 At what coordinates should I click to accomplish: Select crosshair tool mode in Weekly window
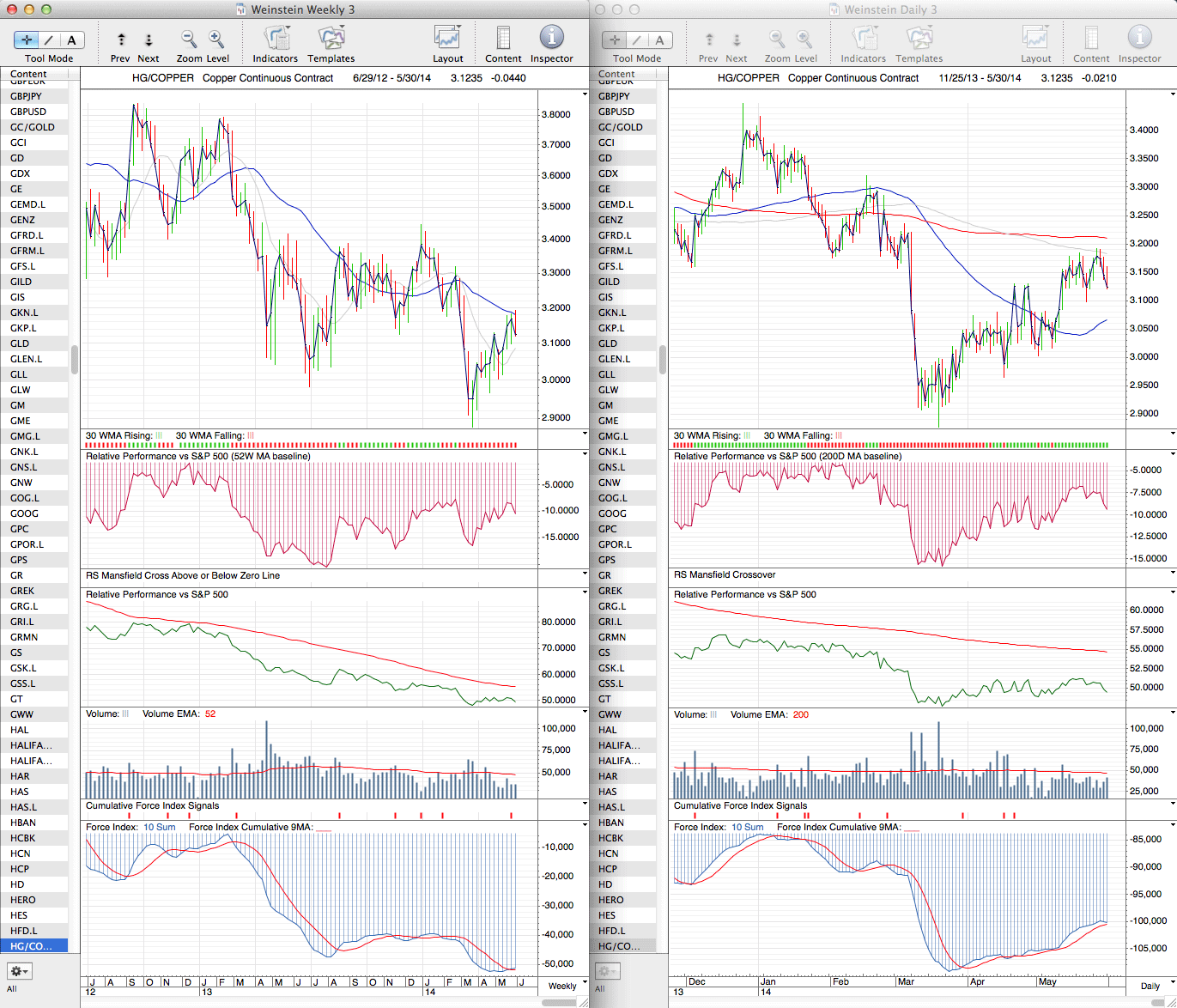(27, 39)
